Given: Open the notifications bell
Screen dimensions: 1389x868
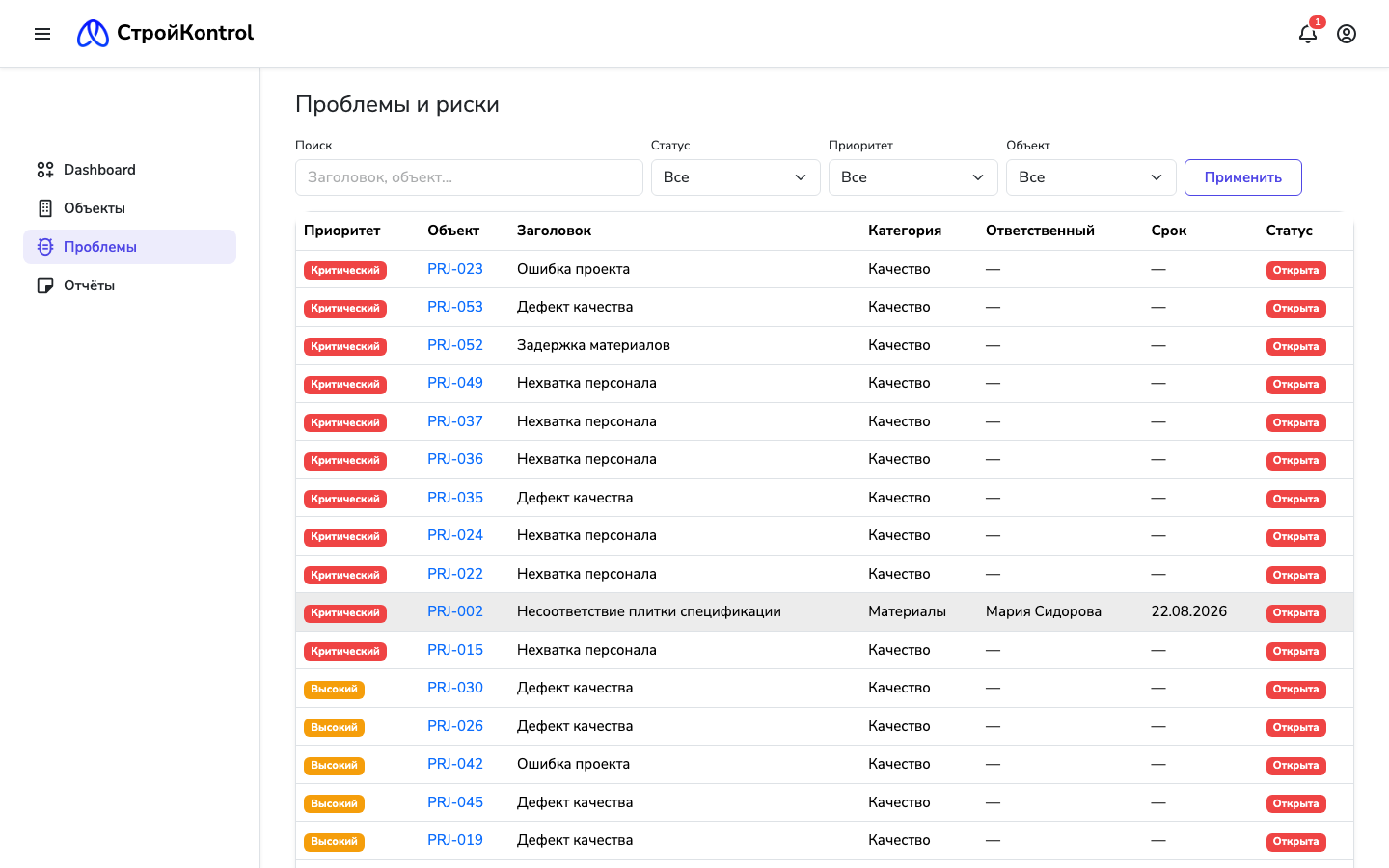Looking at the screenshot, I should (1308, 34).
